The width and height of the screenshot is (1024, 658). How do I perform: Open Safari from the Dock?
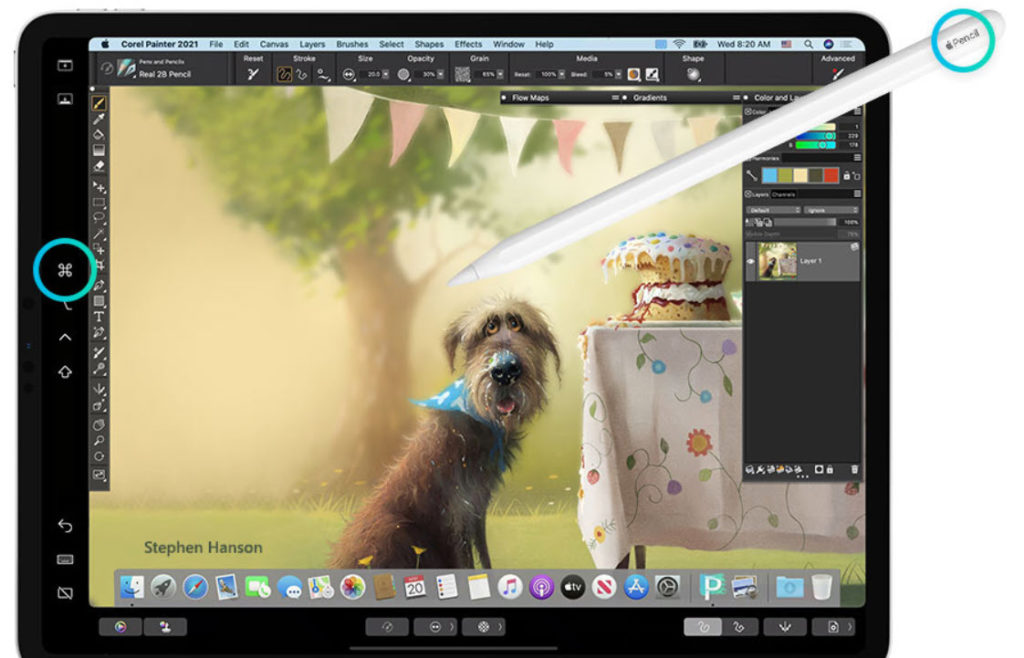195,587
